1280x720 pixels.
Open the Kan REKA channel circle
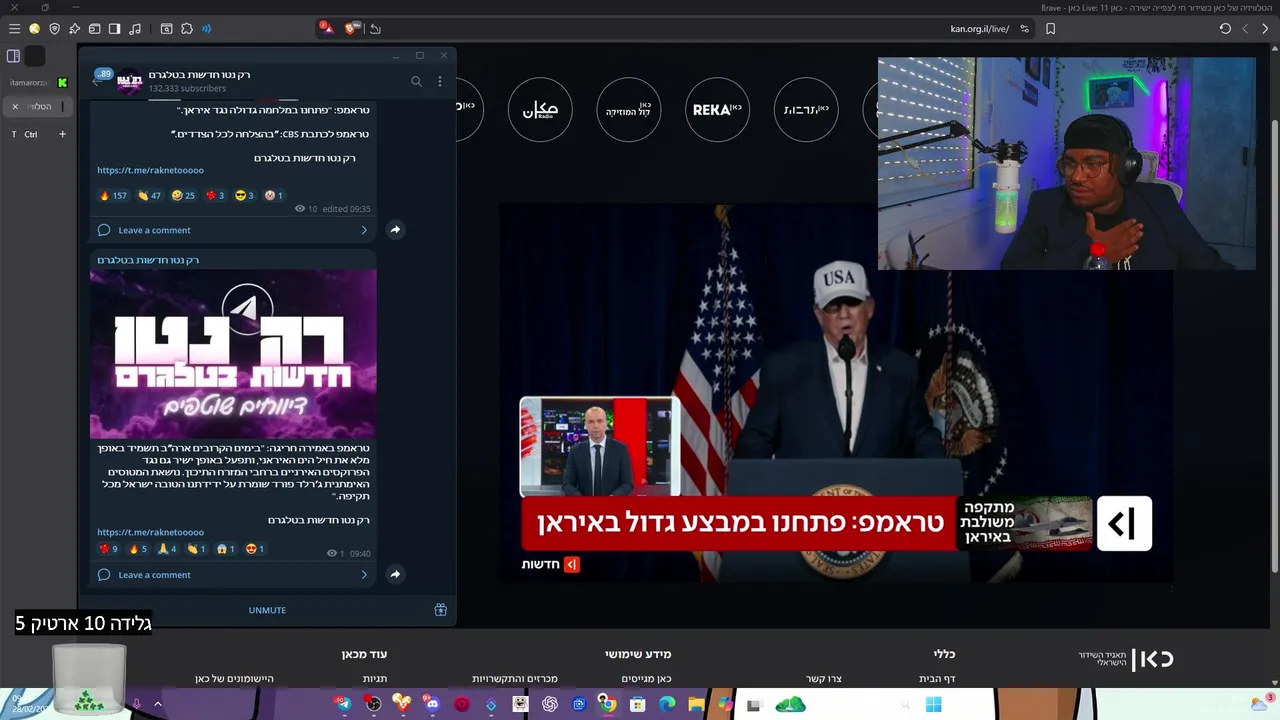717,109
